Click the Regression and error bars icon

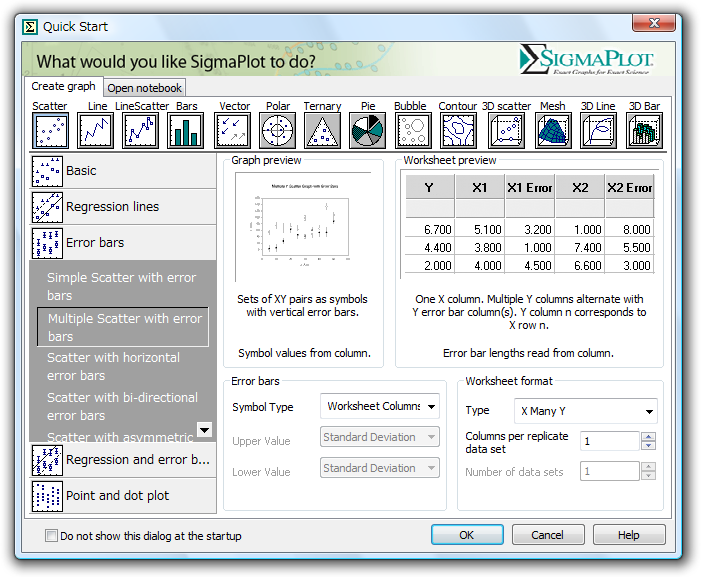click(47, 460)
